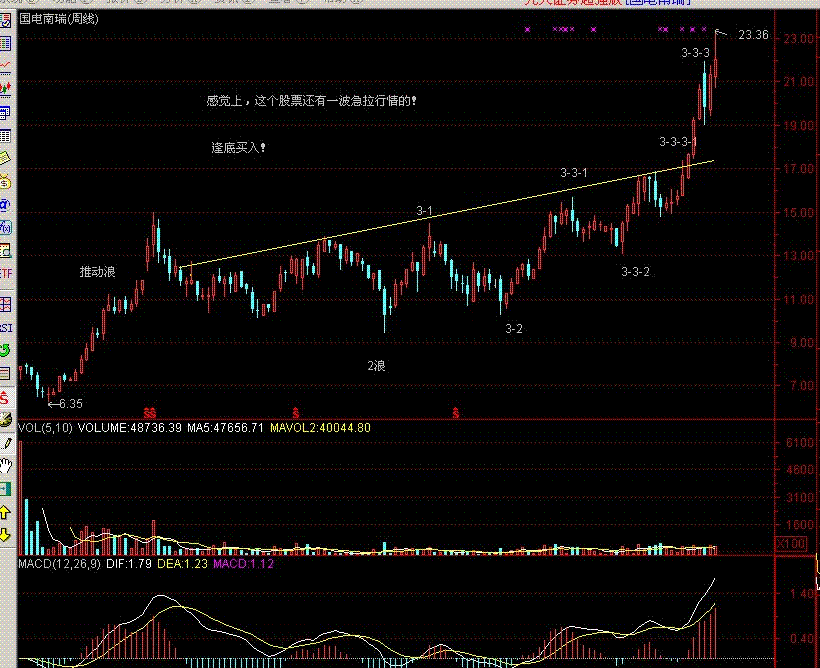Image resolution: width=820 pixels, height=668 pixels.
Task: Click the 感觉上 comment annotation text
Action: pos(312,100)
